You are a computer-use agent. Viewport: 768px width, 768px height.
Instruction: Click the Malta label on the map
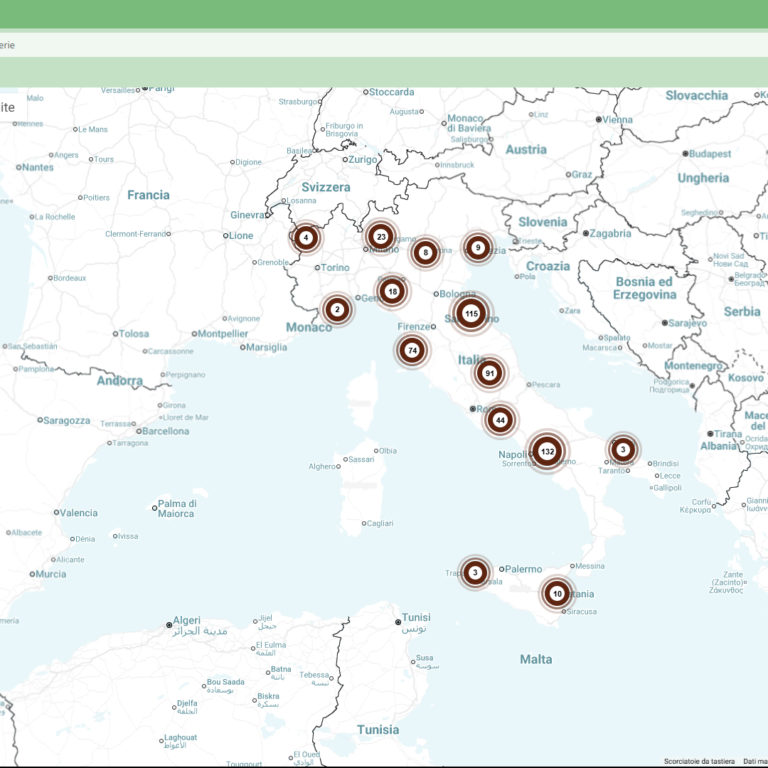(535, 659)
